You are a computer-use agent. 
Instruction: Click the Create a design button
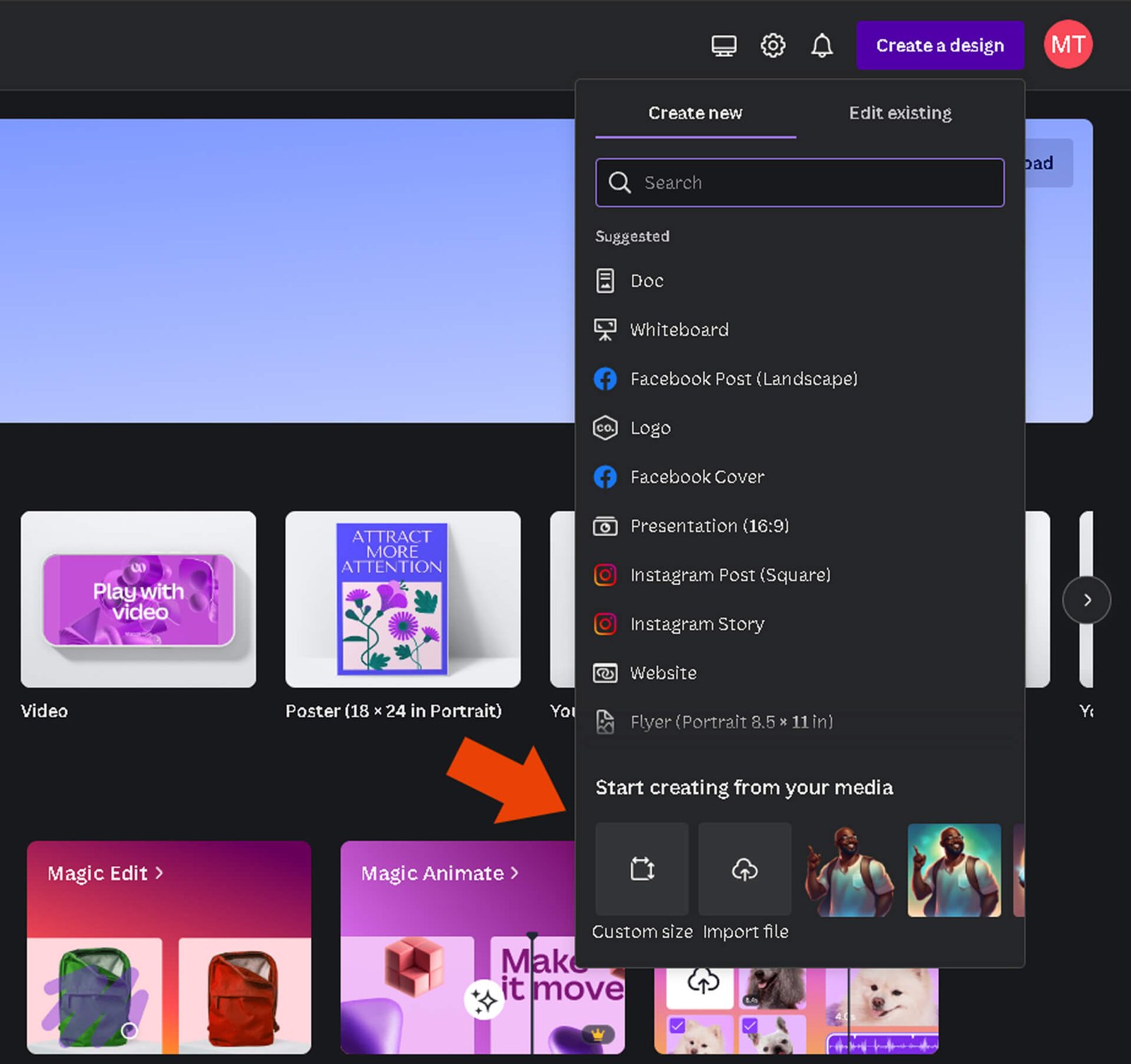[939, 45]
